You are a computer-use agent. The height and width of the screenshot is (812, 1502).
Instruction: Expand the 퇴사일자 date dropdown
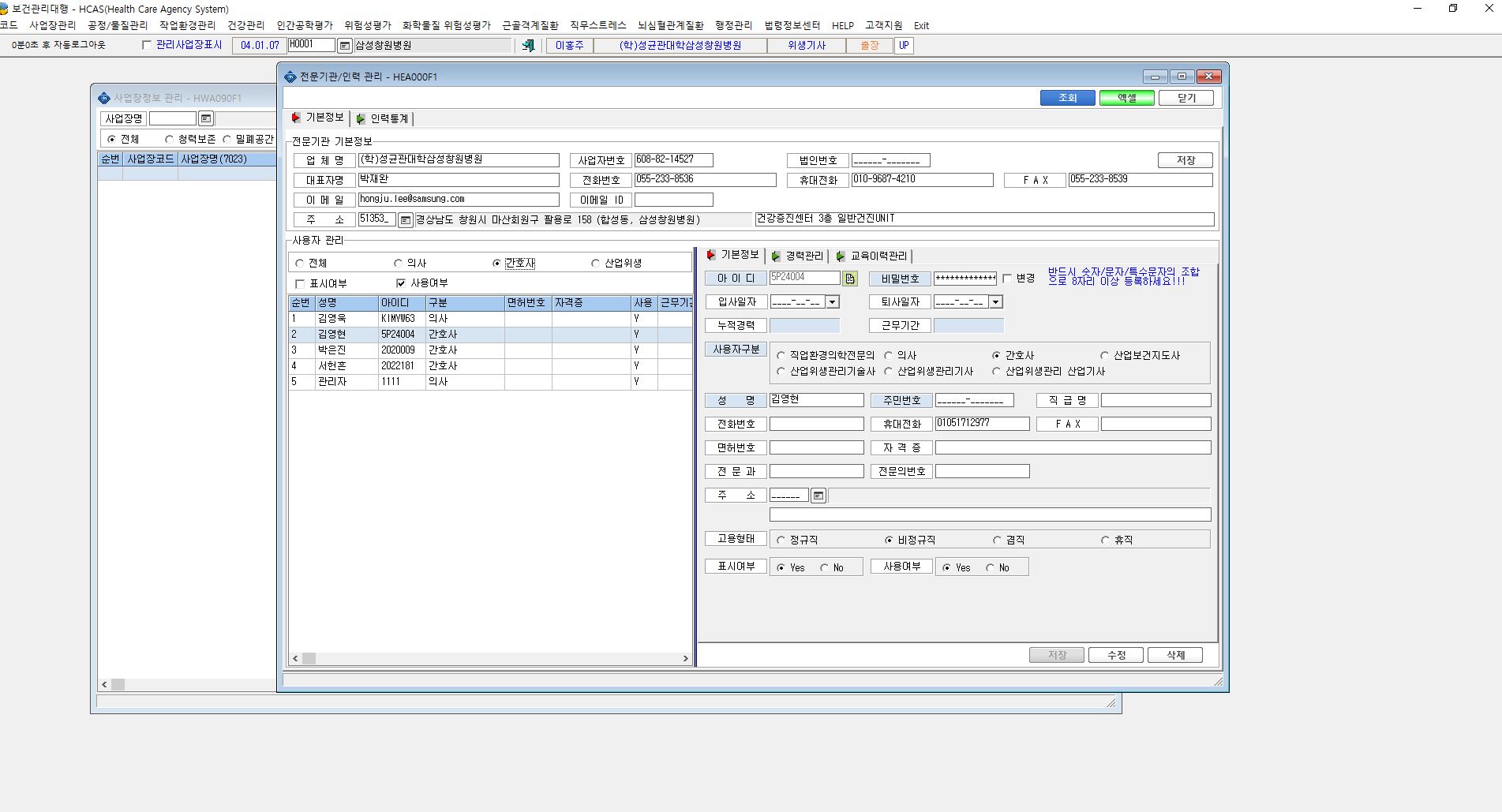click(996, 302)
